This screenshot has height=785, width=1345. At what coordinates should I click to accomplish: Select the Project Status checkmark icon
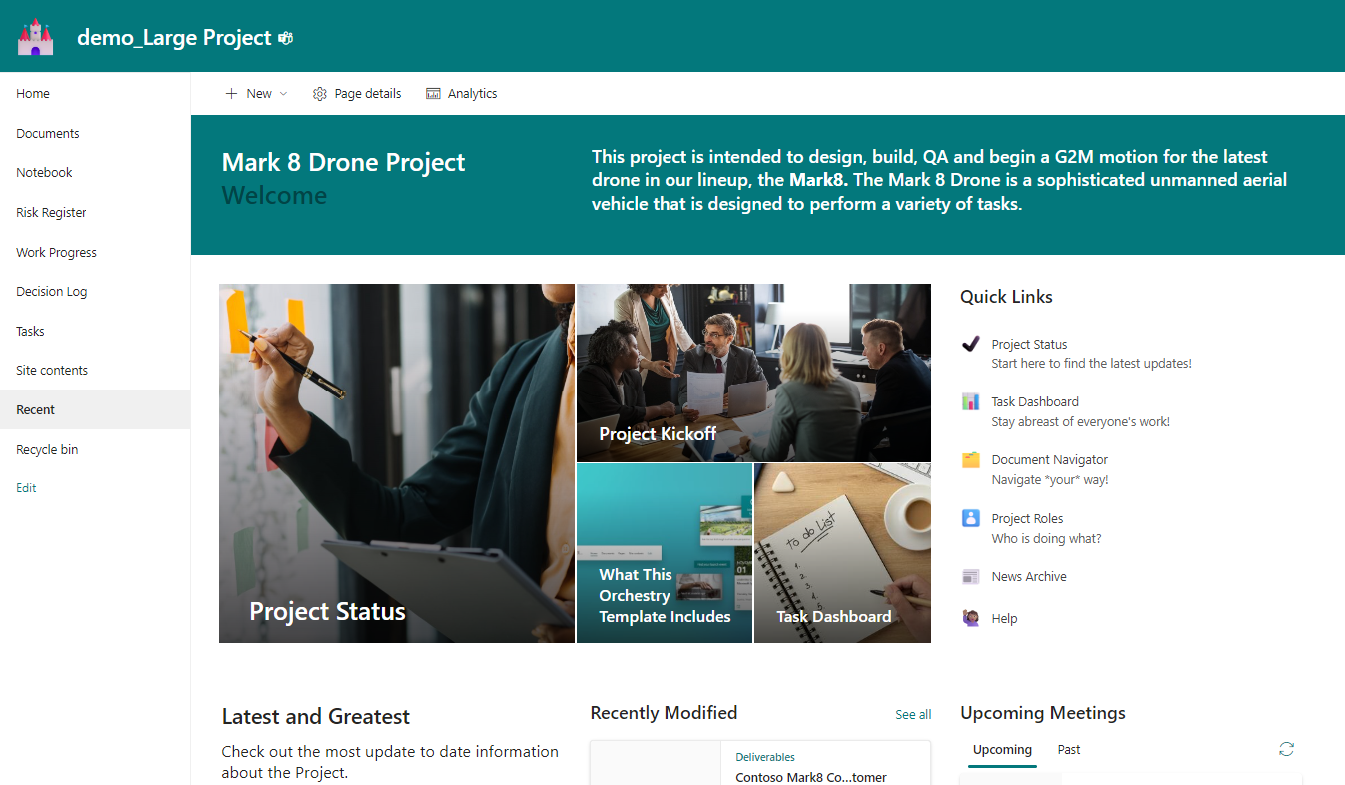click(970, 344)
